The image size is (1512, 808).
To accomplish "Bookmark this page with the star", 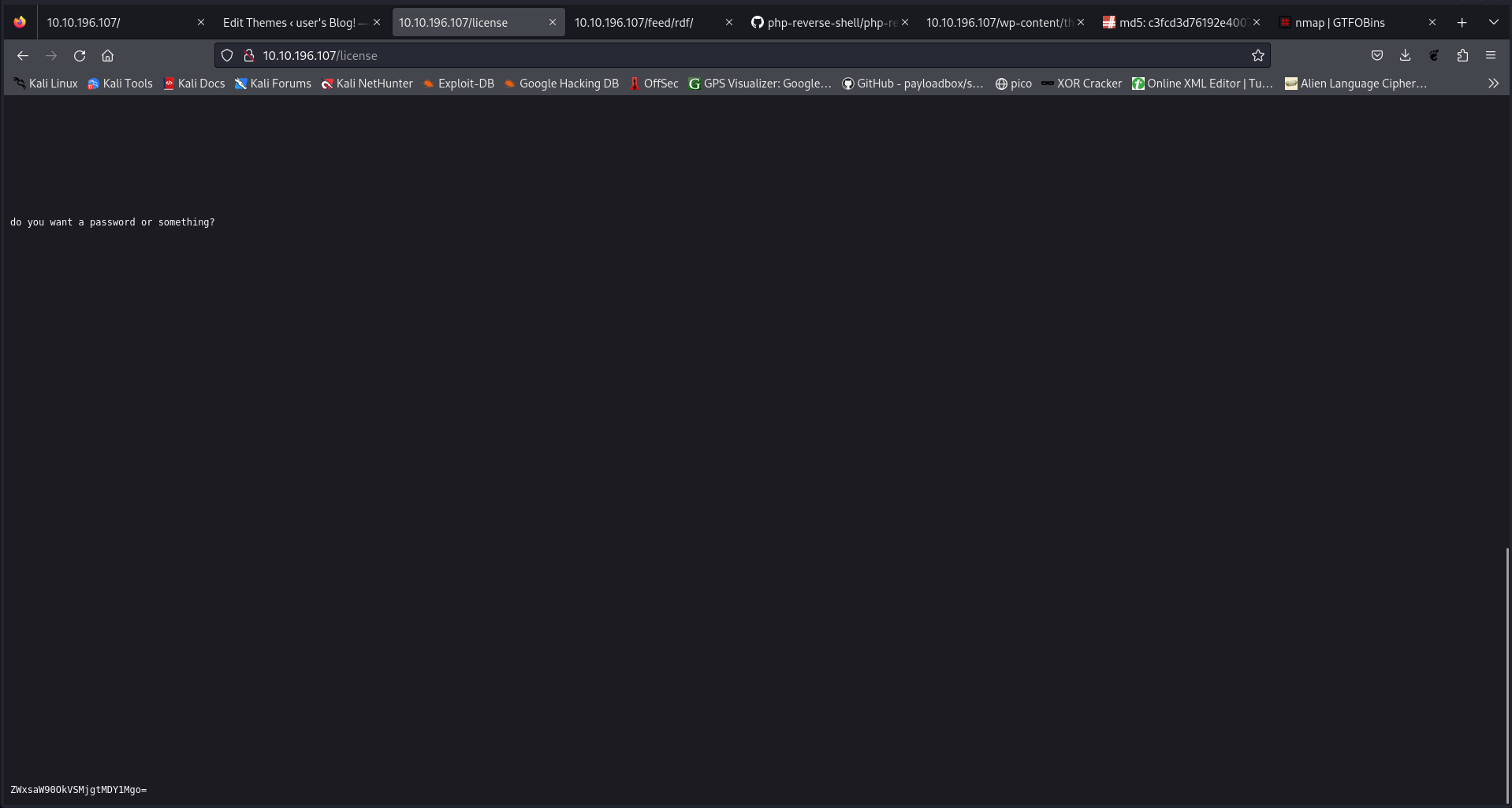I will tap(1258, 55).
